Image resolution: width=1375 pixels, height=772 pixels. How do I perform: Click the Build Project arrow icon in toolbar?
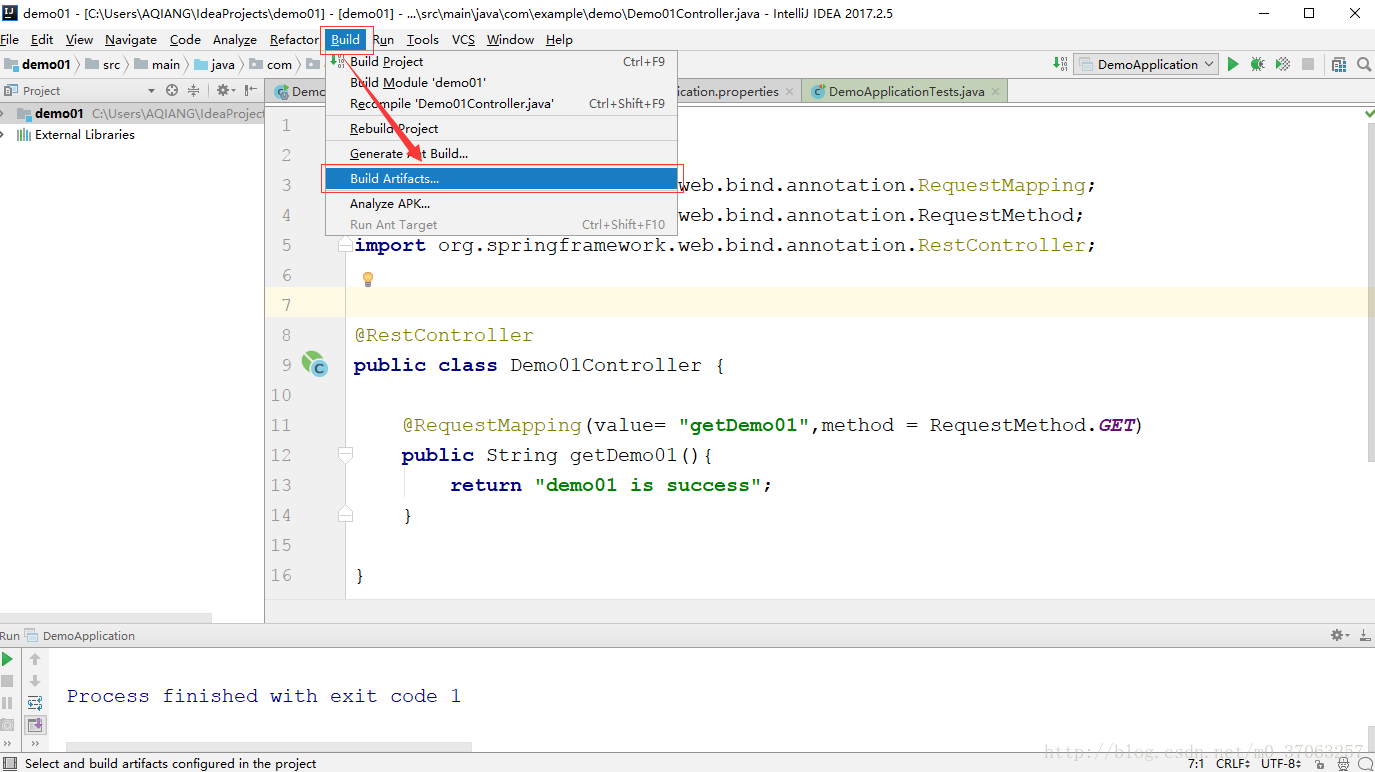1061,64
